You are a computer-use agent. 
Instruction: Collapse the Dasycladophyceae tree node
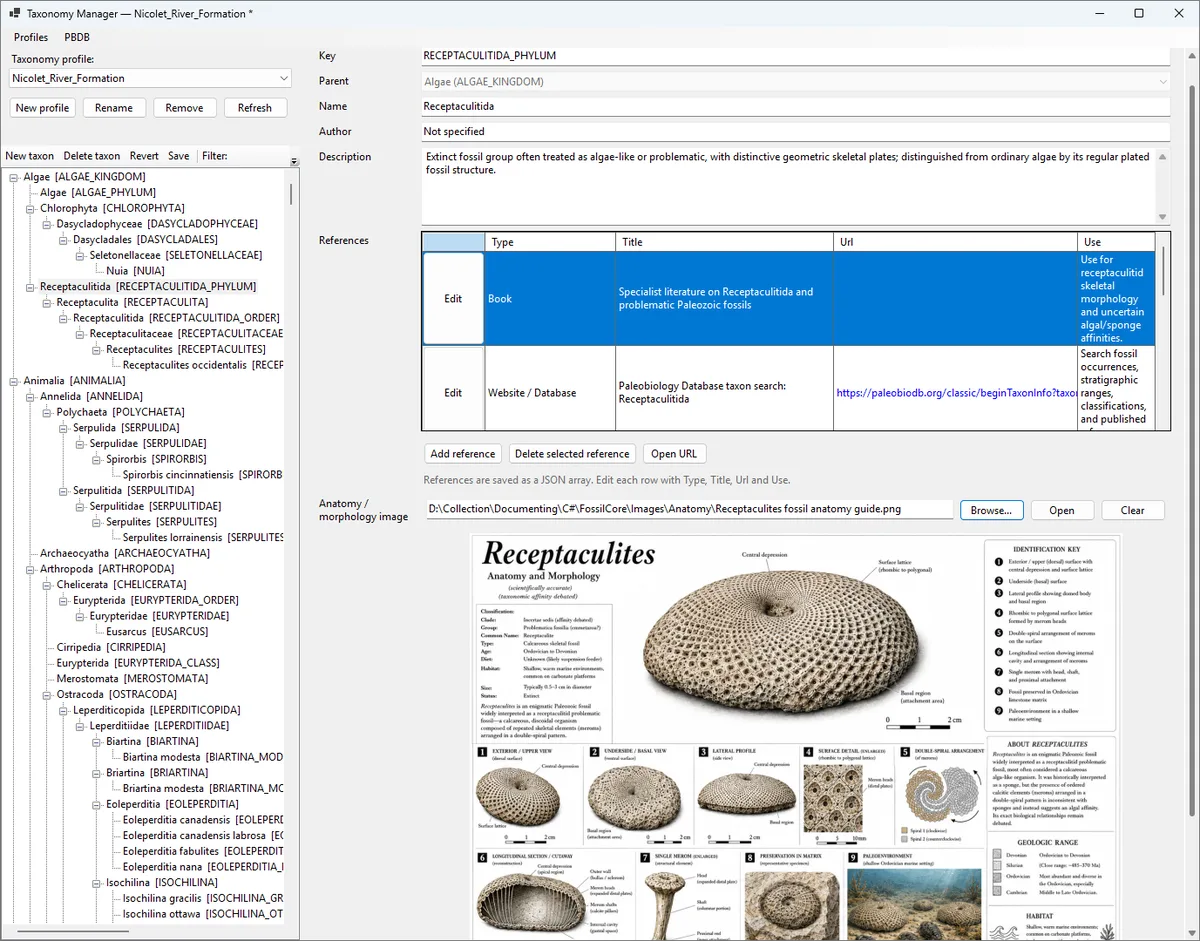click(x=46, y=224)
